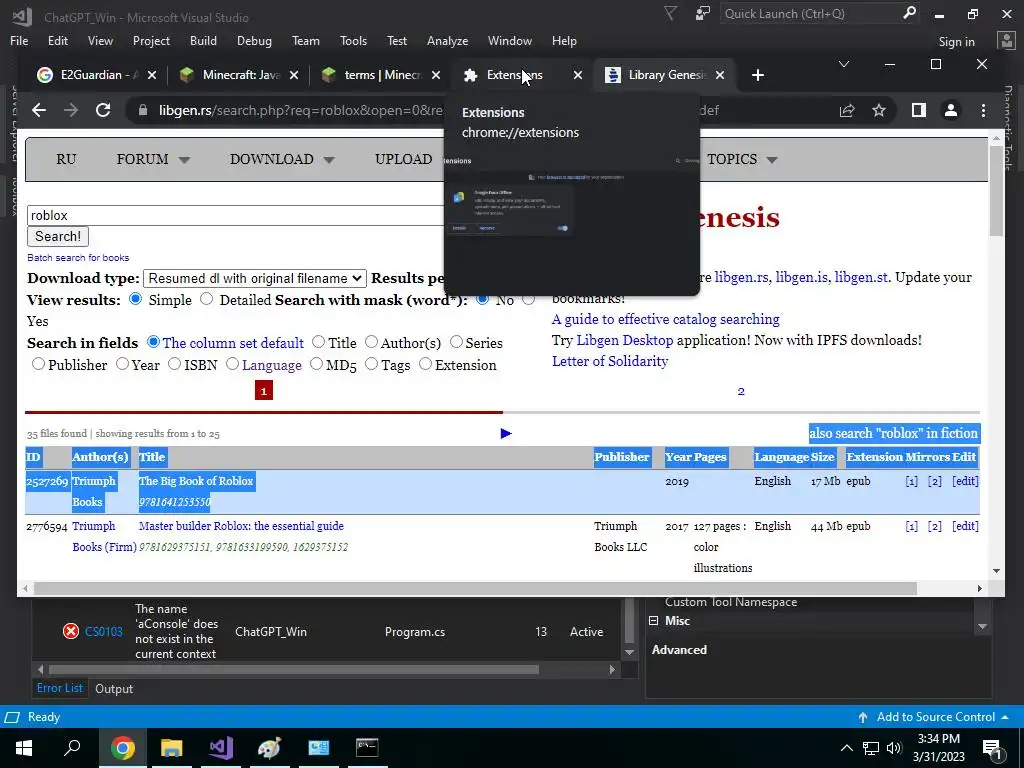Click the Chrome back arrow
The width and height of the screenshot is (1024, 768).
tap(39, 110)
